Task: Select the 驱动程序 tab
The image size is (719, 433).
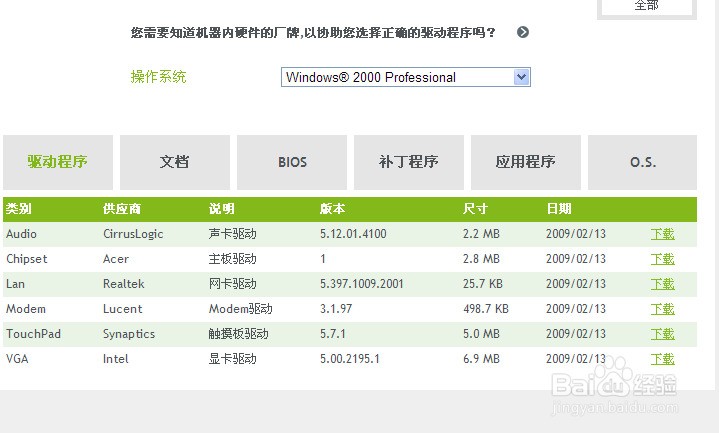Action: (58, 162)
